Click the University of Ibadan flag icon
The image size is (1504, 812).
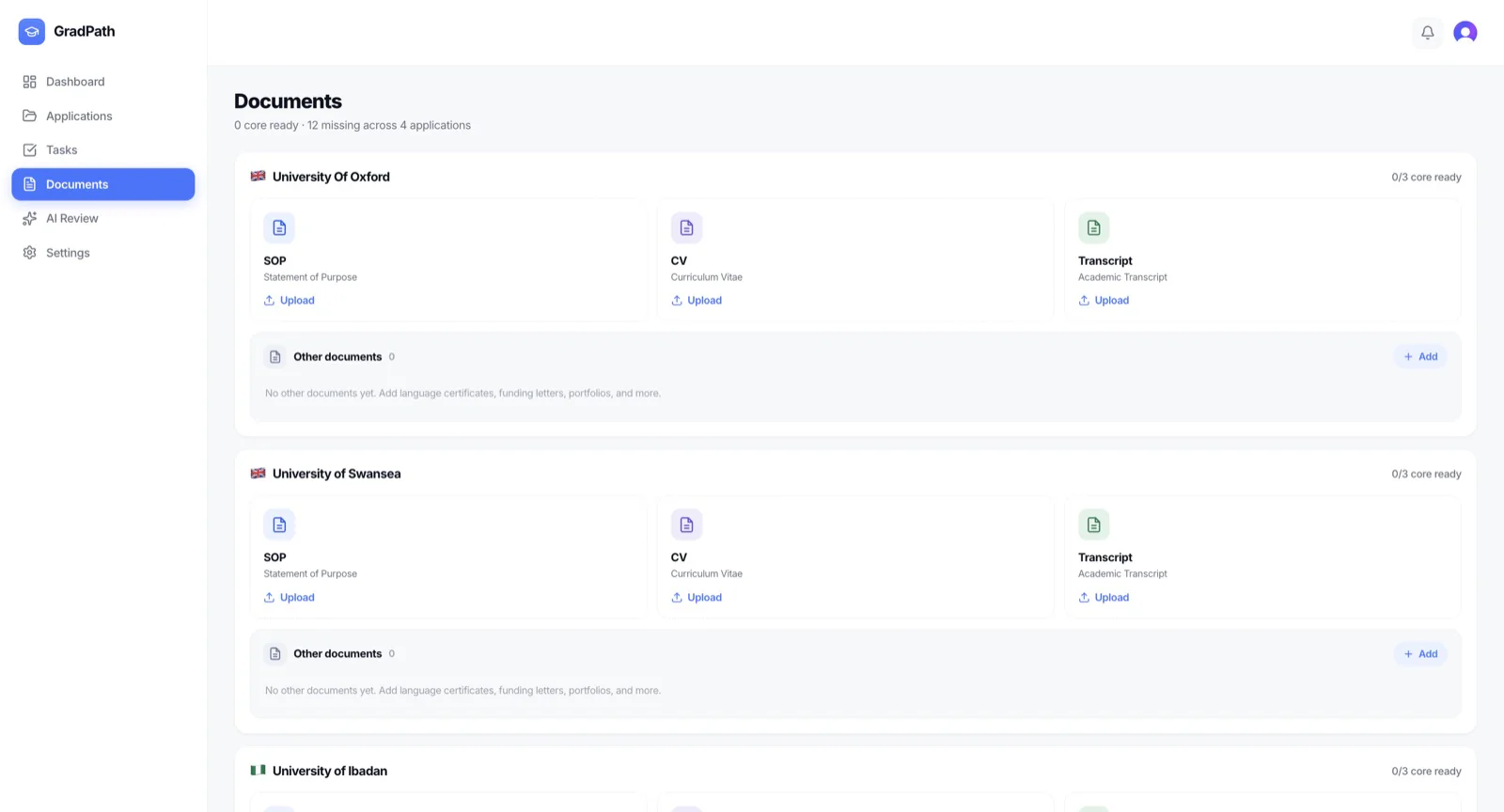pos(258,770)
